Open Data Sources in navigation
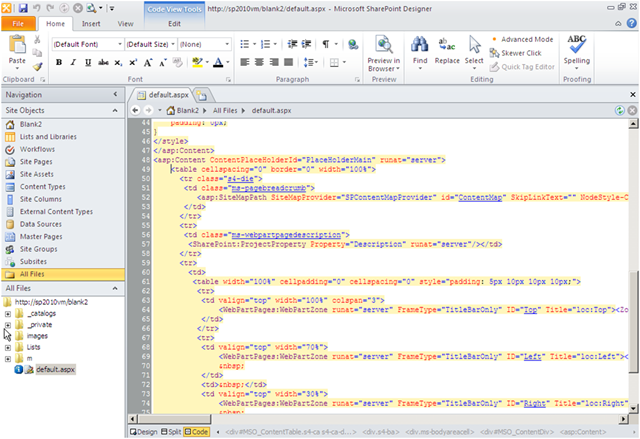The image size is (640, 439). (40, 224)
